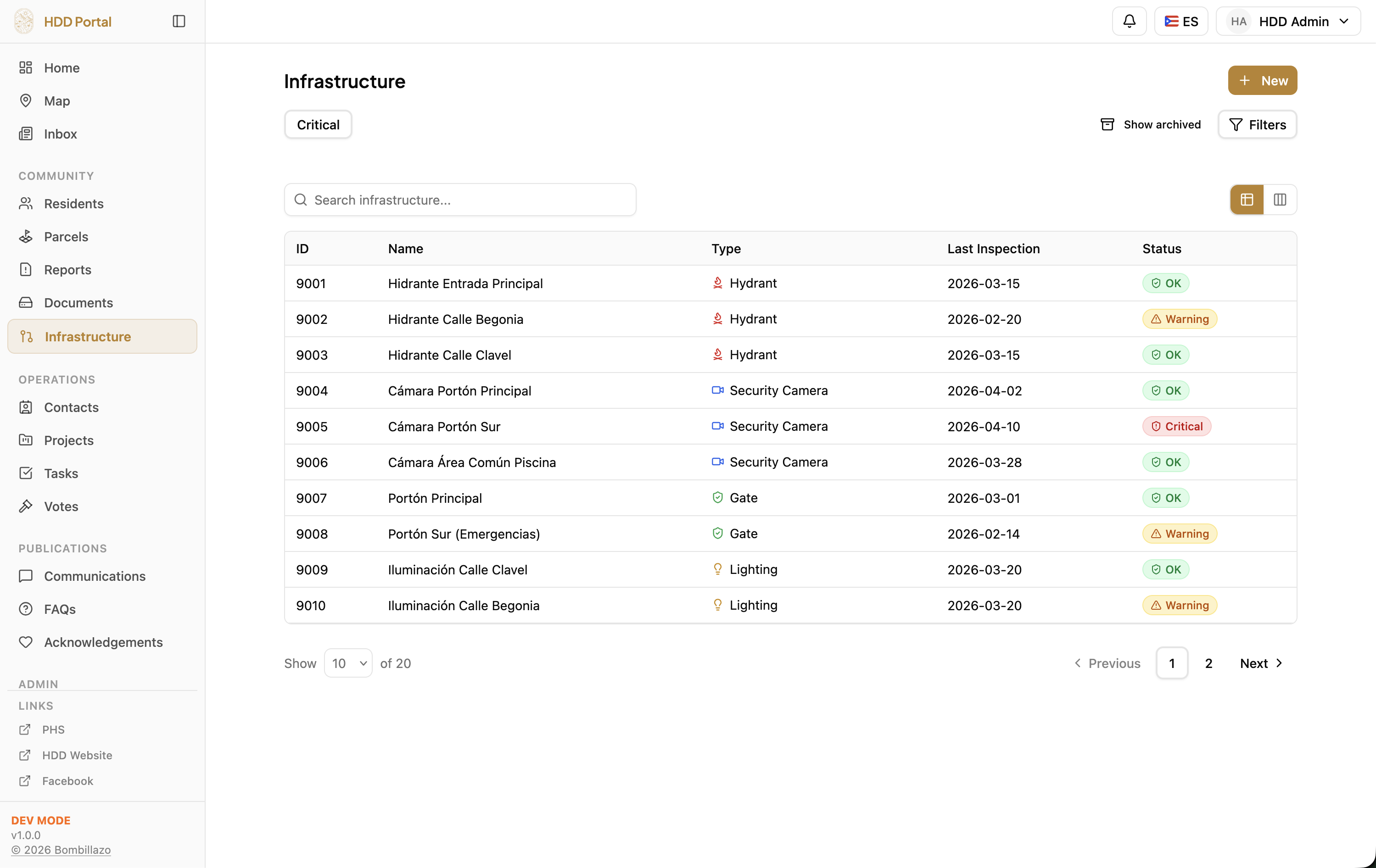Click the Acknowledgements heart icon
Viewport: 1376px width, 868px height.
tap(26, 642)
